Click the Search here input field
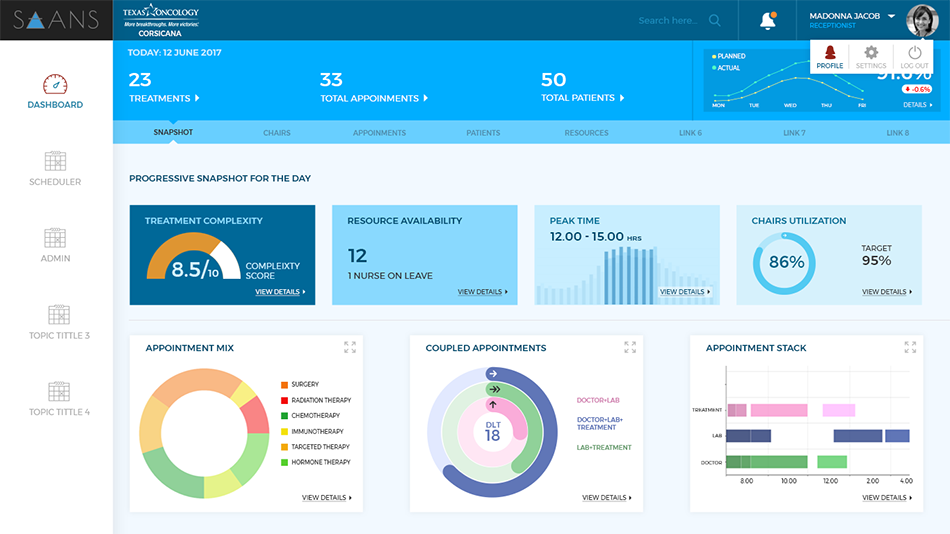Screen dimensions: 950x534 tap(668, 20)
